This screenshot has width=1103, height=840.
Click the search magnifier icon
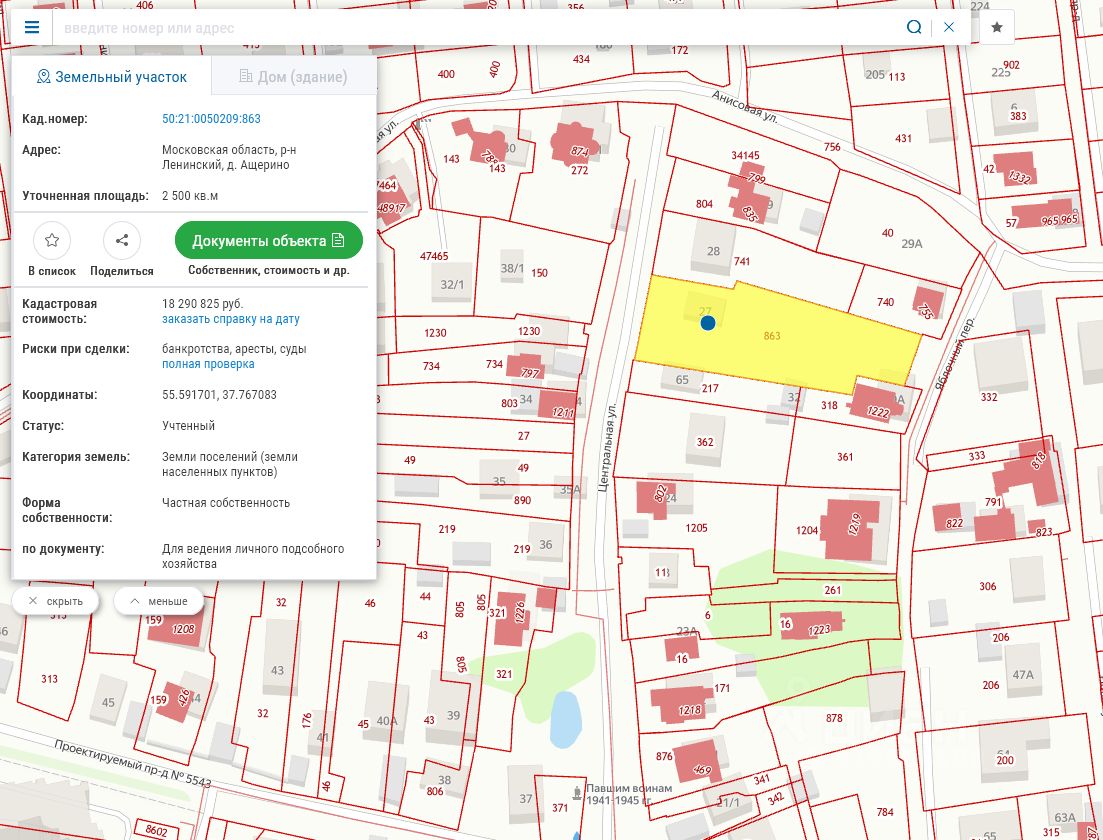(913, 27)
